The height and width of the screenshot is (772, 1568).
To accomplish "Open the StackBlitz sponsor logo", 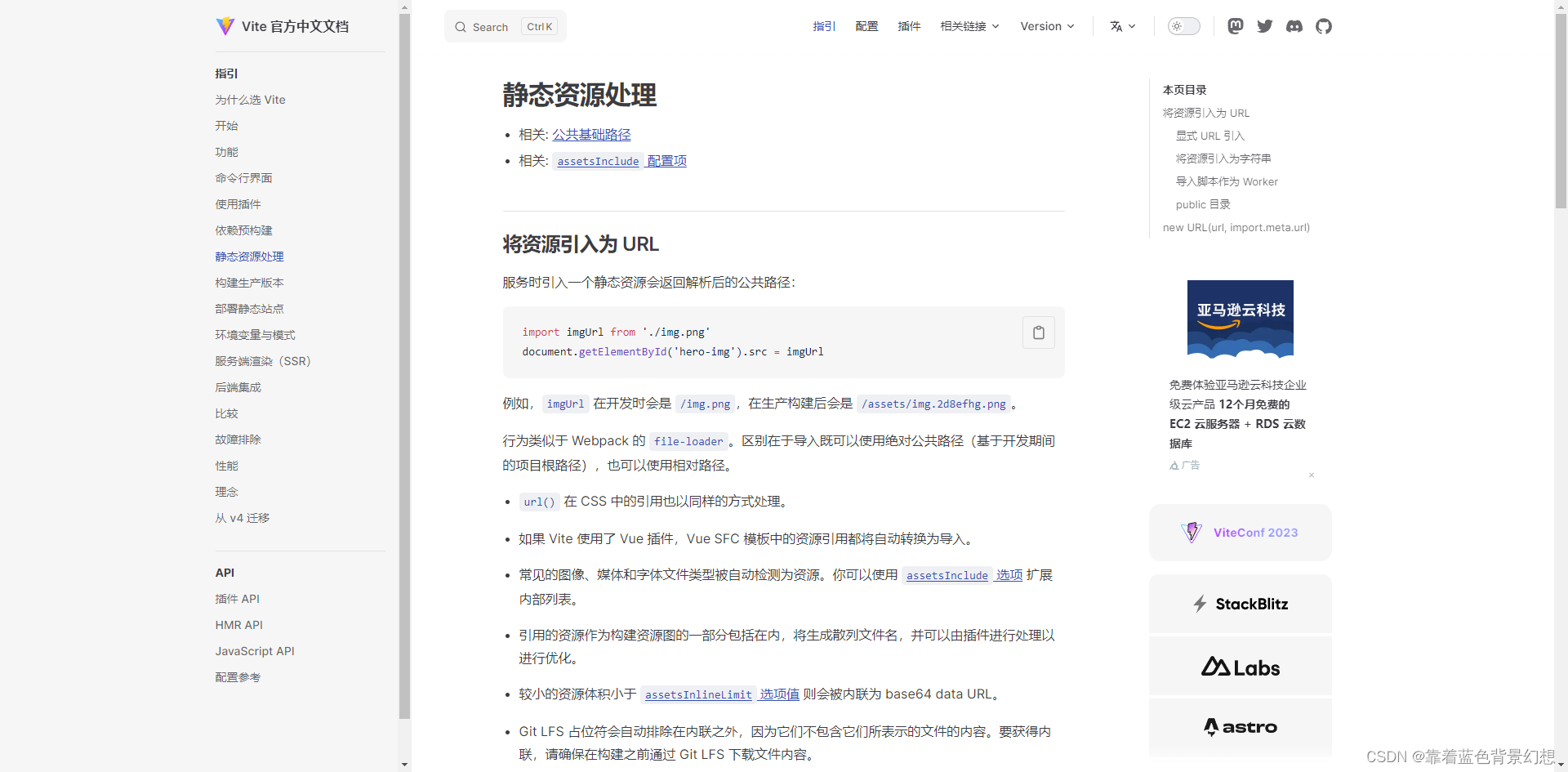I will 1241,604.
